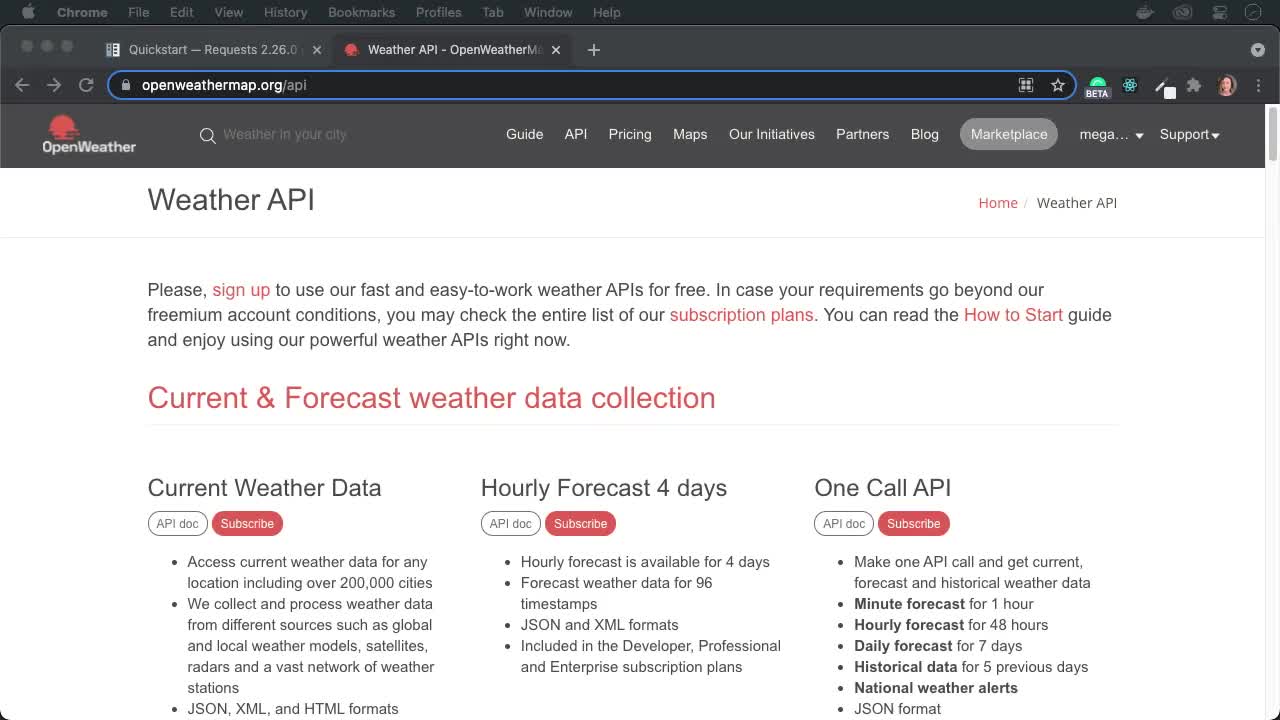The width and height of the screenshot is (1280, 720).
Task: Close the Quickstart Requests tab
Action: coord(316,49)
